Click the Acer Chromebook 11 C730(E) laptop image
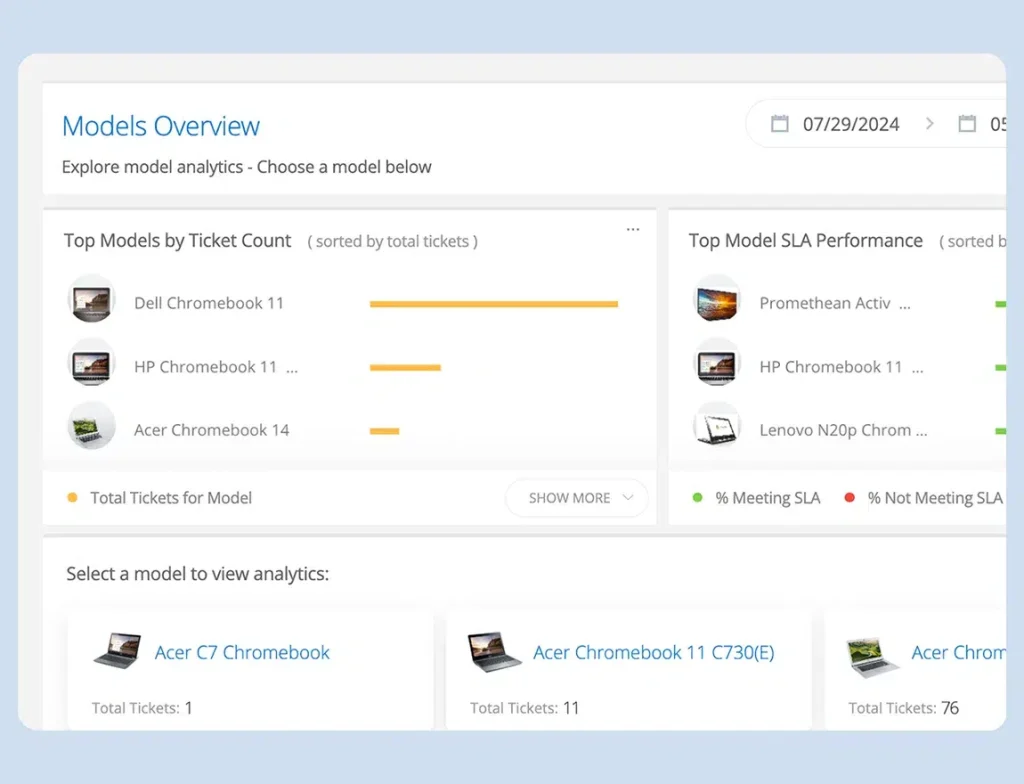The width and height of the screenshot is (1024, 784). coord(495,651)
